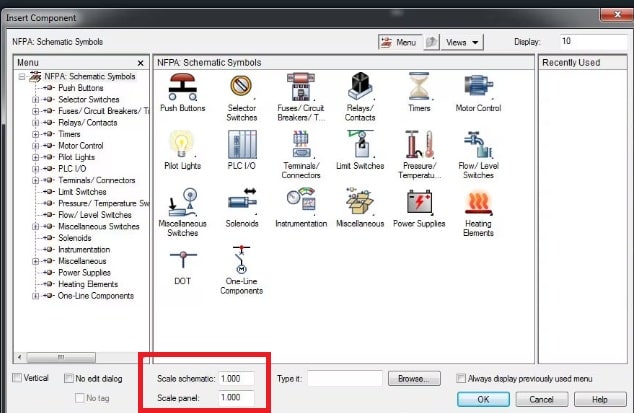
Task: Select Pressure/Temperature Sw in the menu tree
Action: pyautogui.click(x=104, y=203)
